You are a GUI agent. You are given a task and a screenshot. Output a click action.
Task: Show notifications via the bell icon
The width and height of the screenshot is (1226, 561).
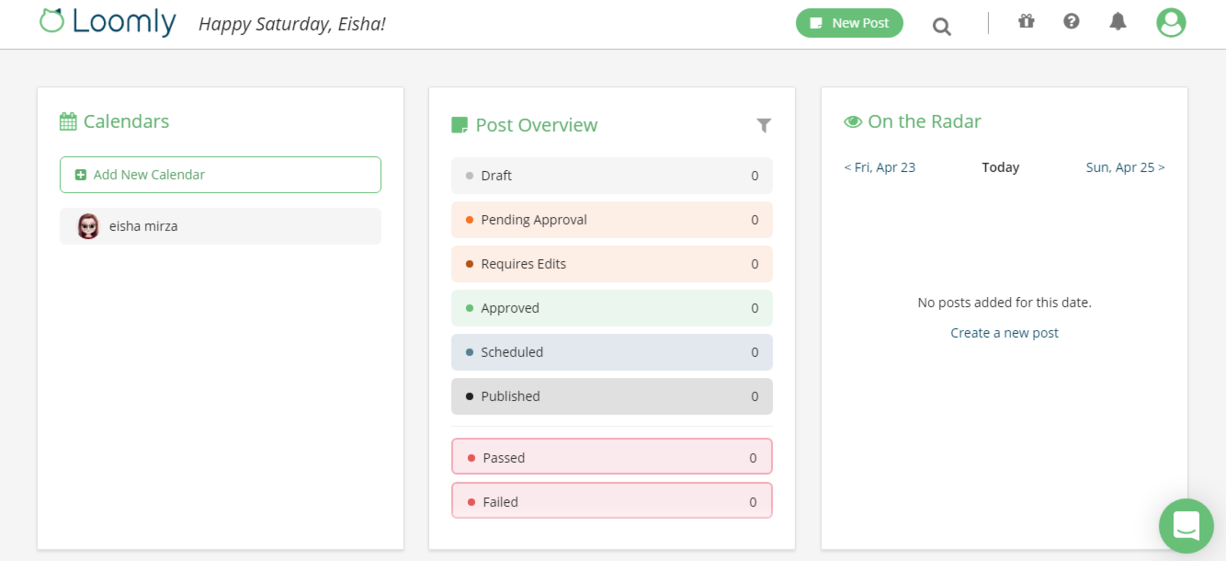pyautogui.click(x=1118, y=21)
